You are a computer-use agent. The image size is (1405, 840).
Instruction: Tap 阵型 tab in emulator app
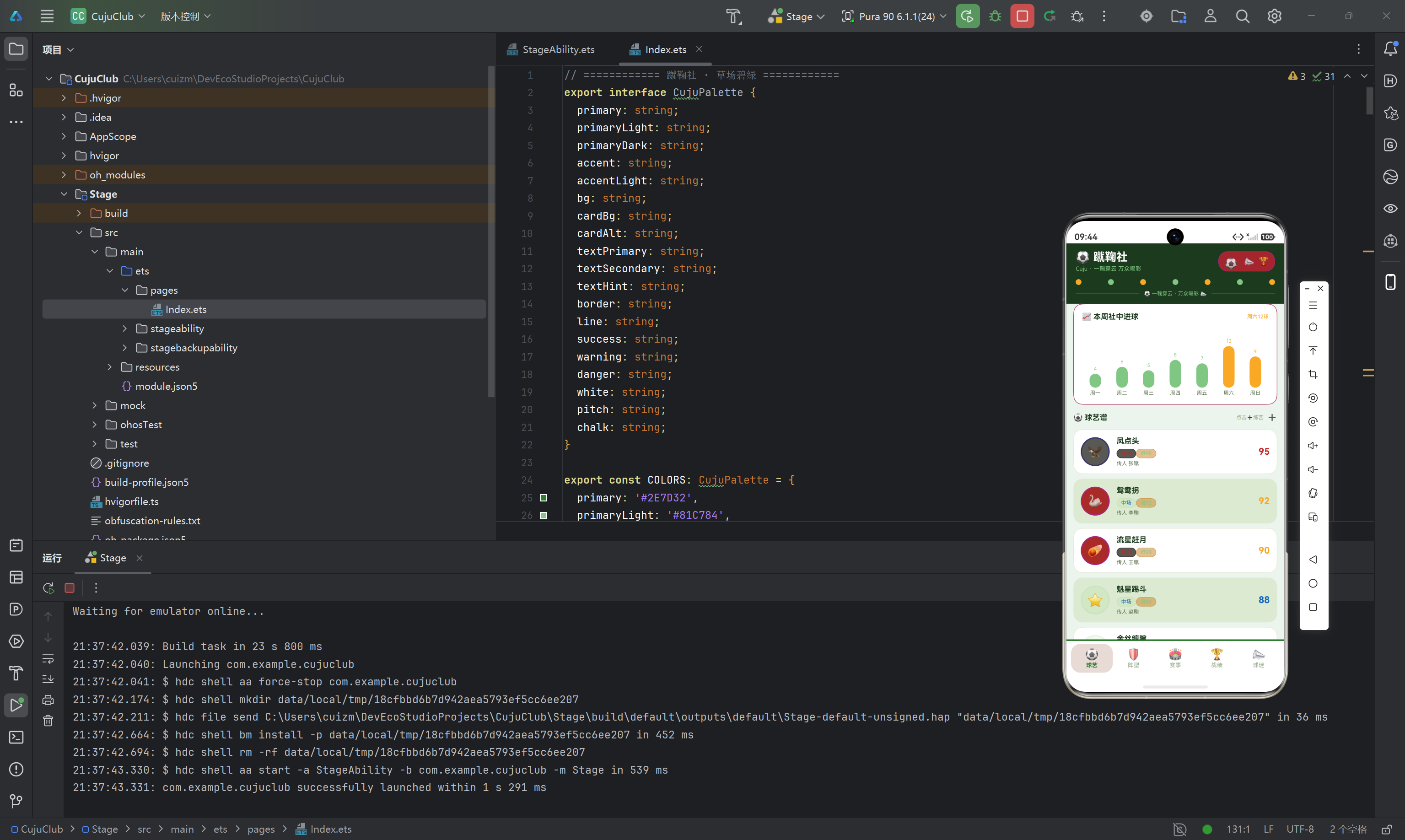(x=1133, y=658)
